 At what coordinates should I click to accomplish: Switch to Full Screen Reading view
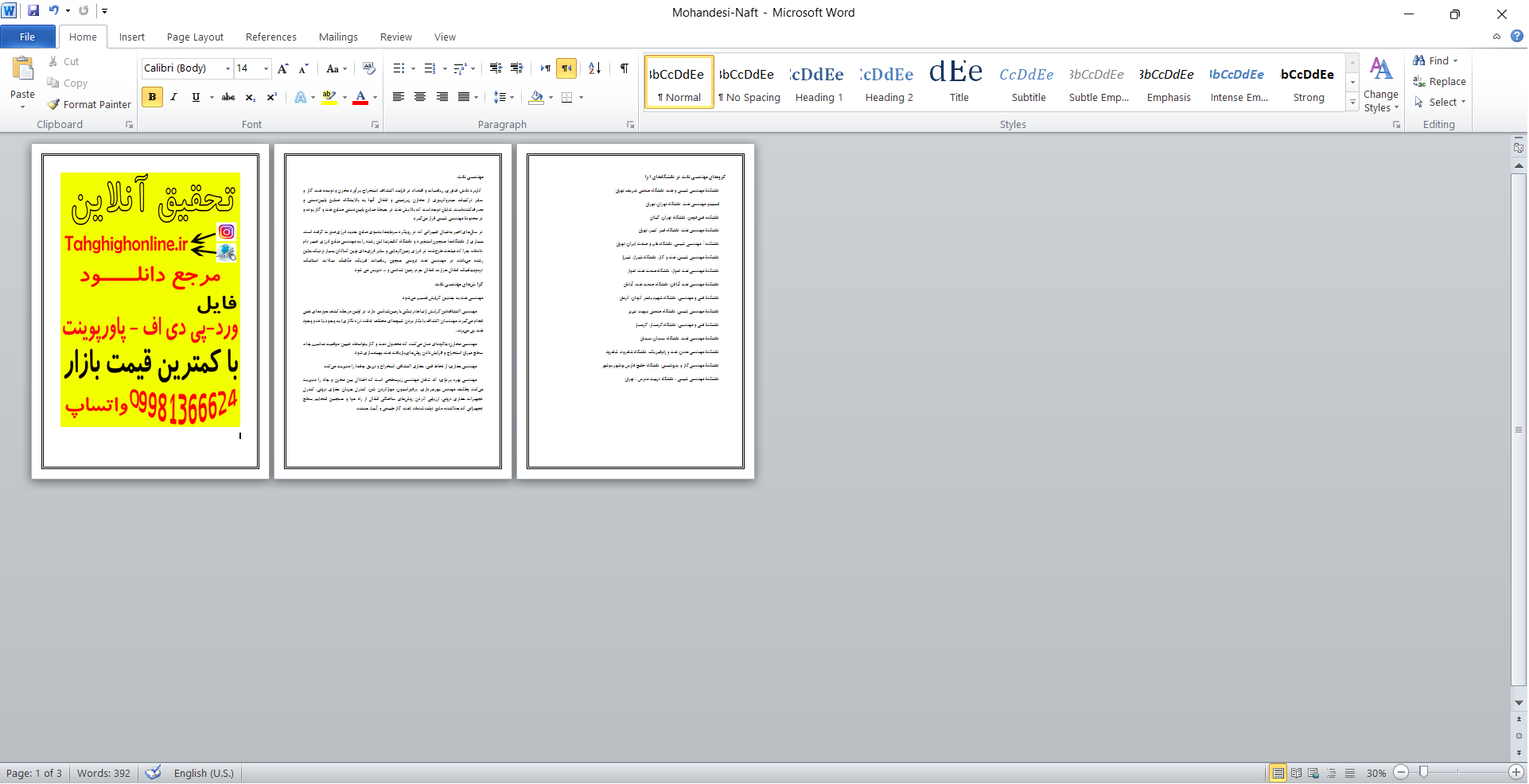click(x=1296, y=773)
